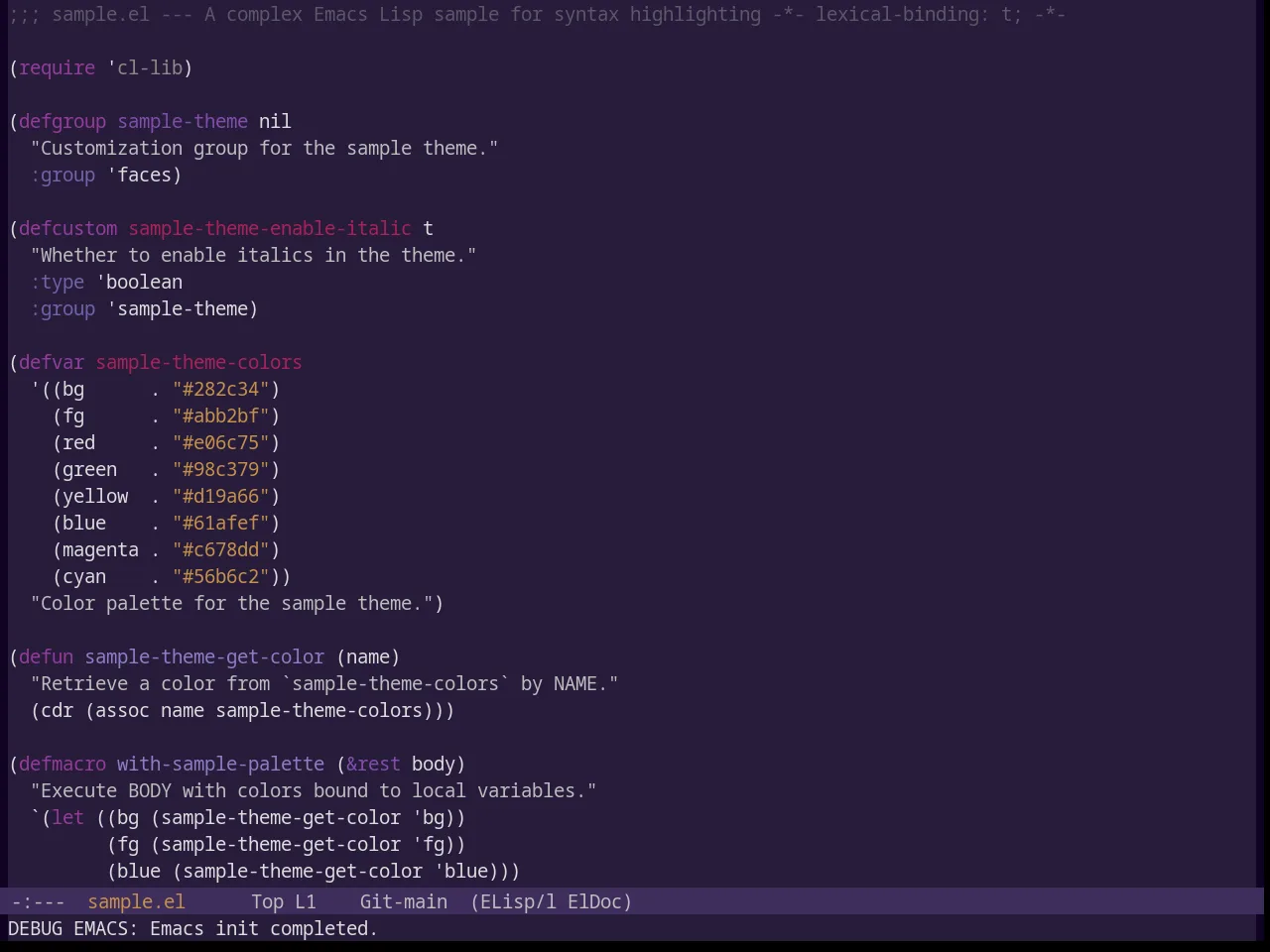The width and height of the screenshot is (1270, 952).
Task: Click 'sample-theme' group name after defgroup
Action: 183,121
